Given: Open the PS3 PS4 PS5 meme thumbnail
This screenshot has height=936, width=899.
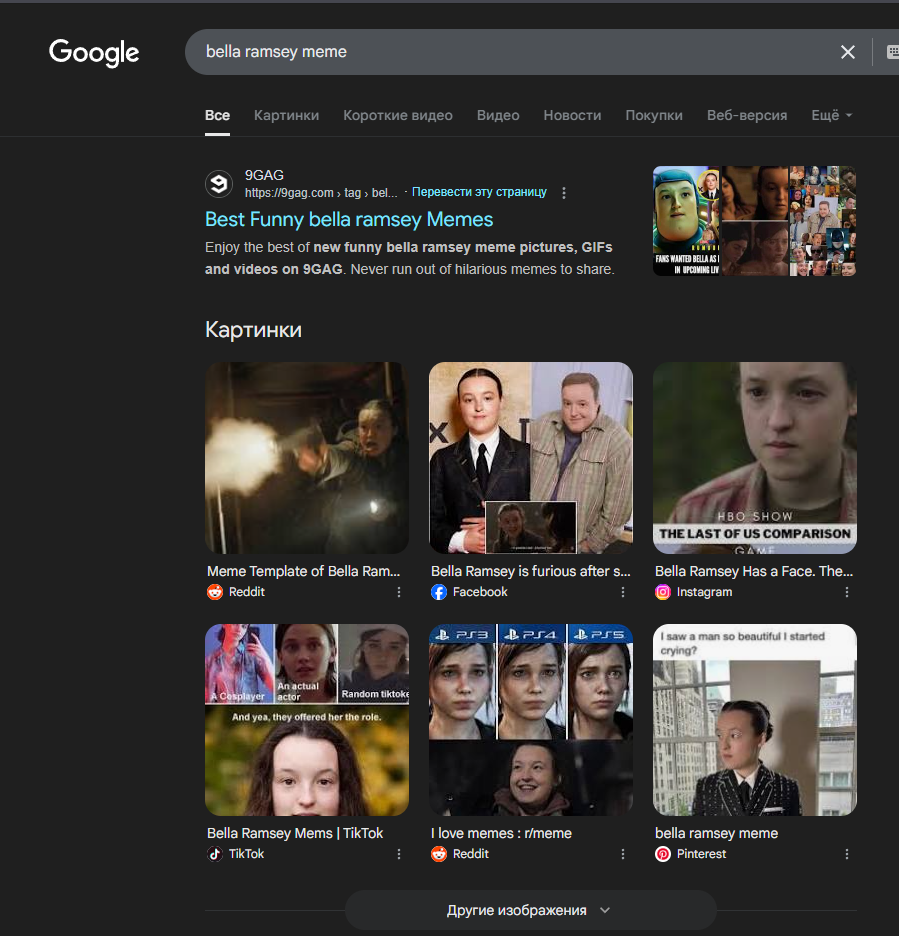Looking at the screenshot, I should pyautogui.click(x=531, y=720).
